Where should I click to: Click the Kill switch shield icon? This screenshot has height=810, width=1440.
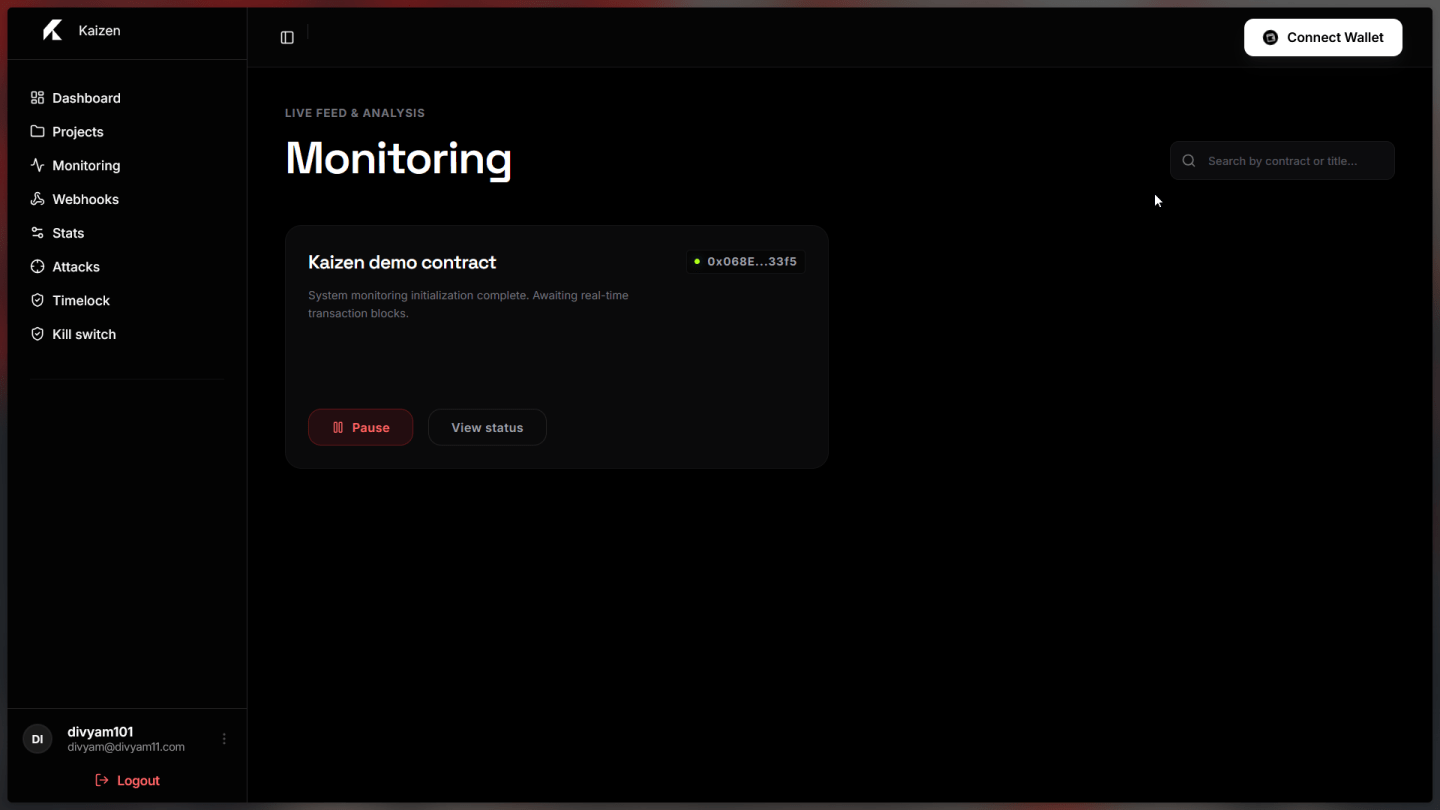(x=37, y=334)
